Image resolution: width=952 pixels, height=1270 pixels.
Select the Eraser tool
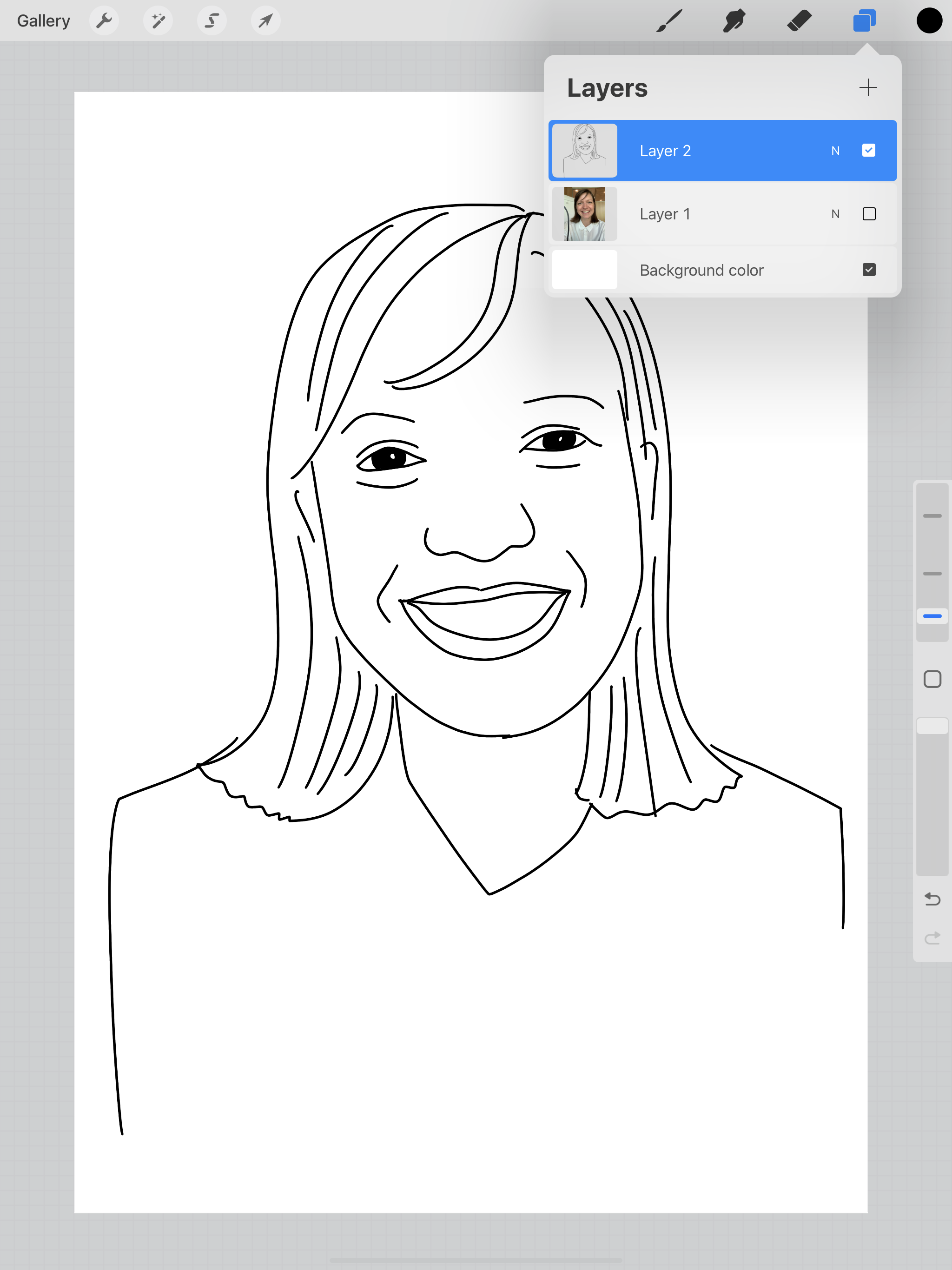point(799,21)
